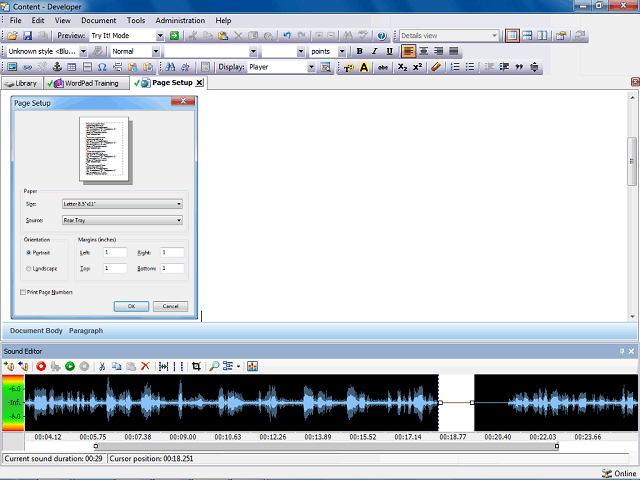Cut selected audio with scissors icon
Screen dimensions: 640x480
click(x=102, y=367)
